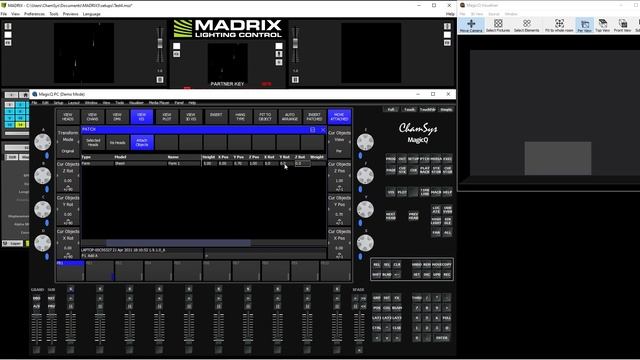
Task: Click Transform Mode encoder soft button
Action: [68, 142]
